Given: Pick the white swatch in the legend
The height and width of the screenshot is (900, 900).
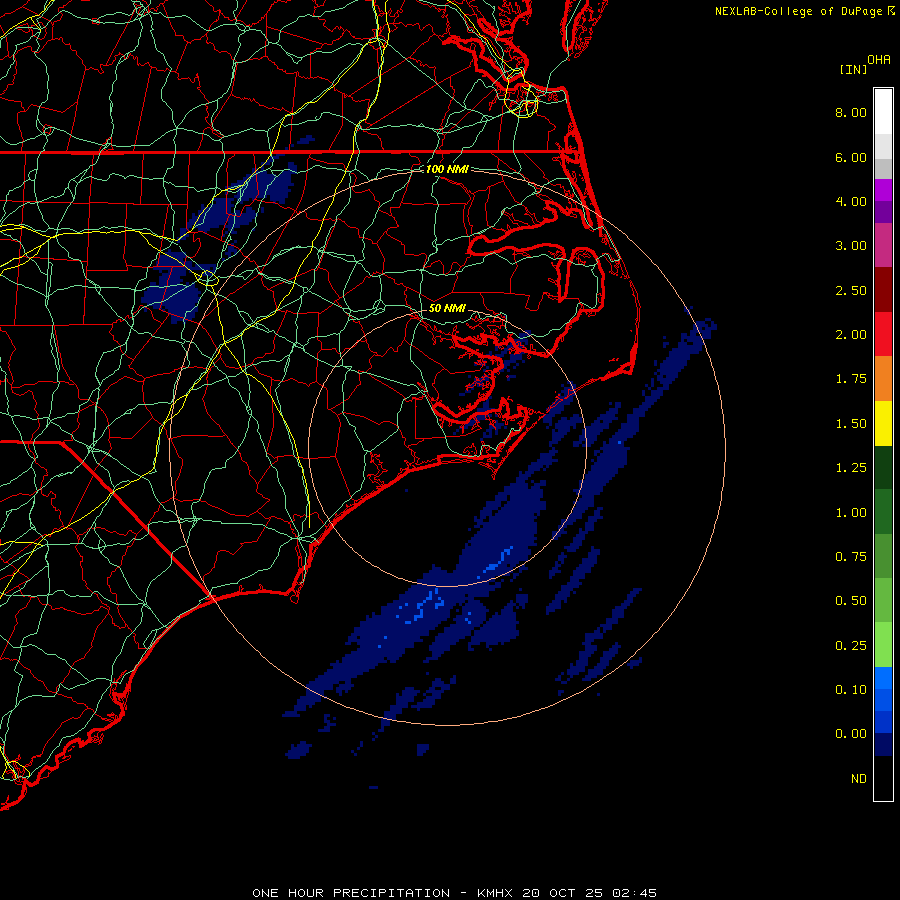Looking at the screenshot, I should (883, 112).
